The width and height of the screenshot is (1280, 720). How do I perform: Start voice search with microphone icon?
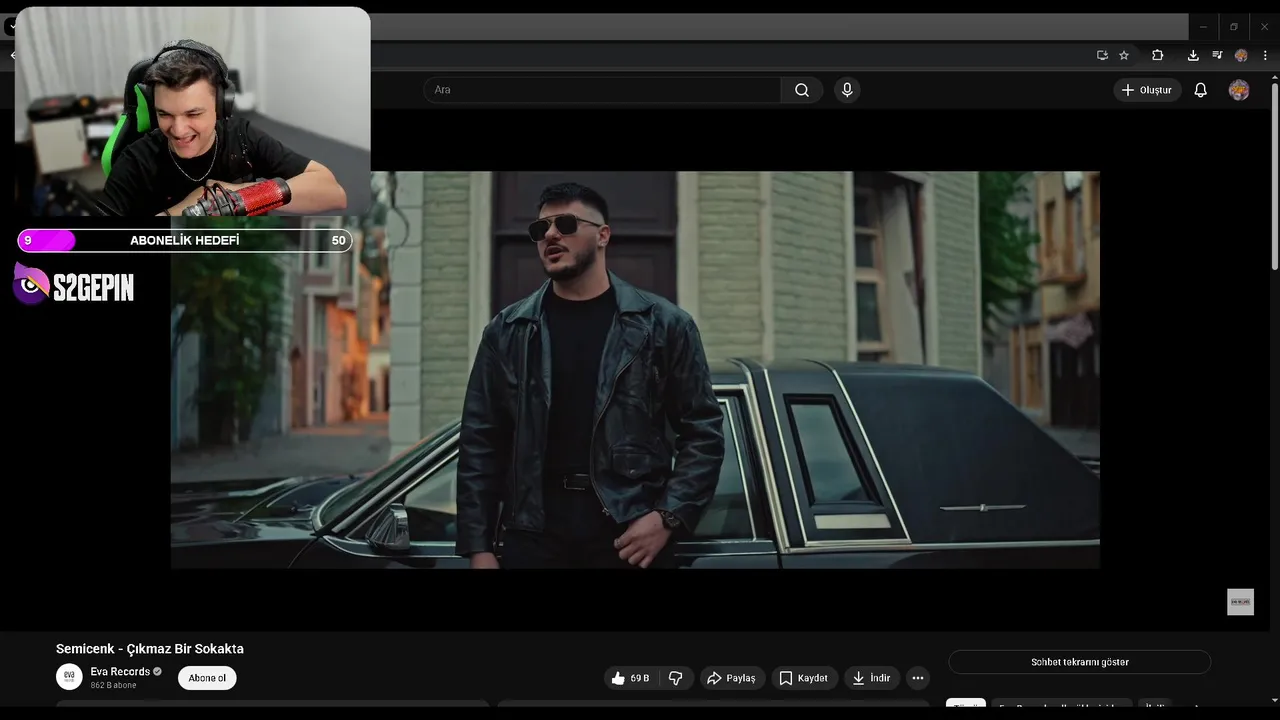pyautogui.click(x=847, y=90)
